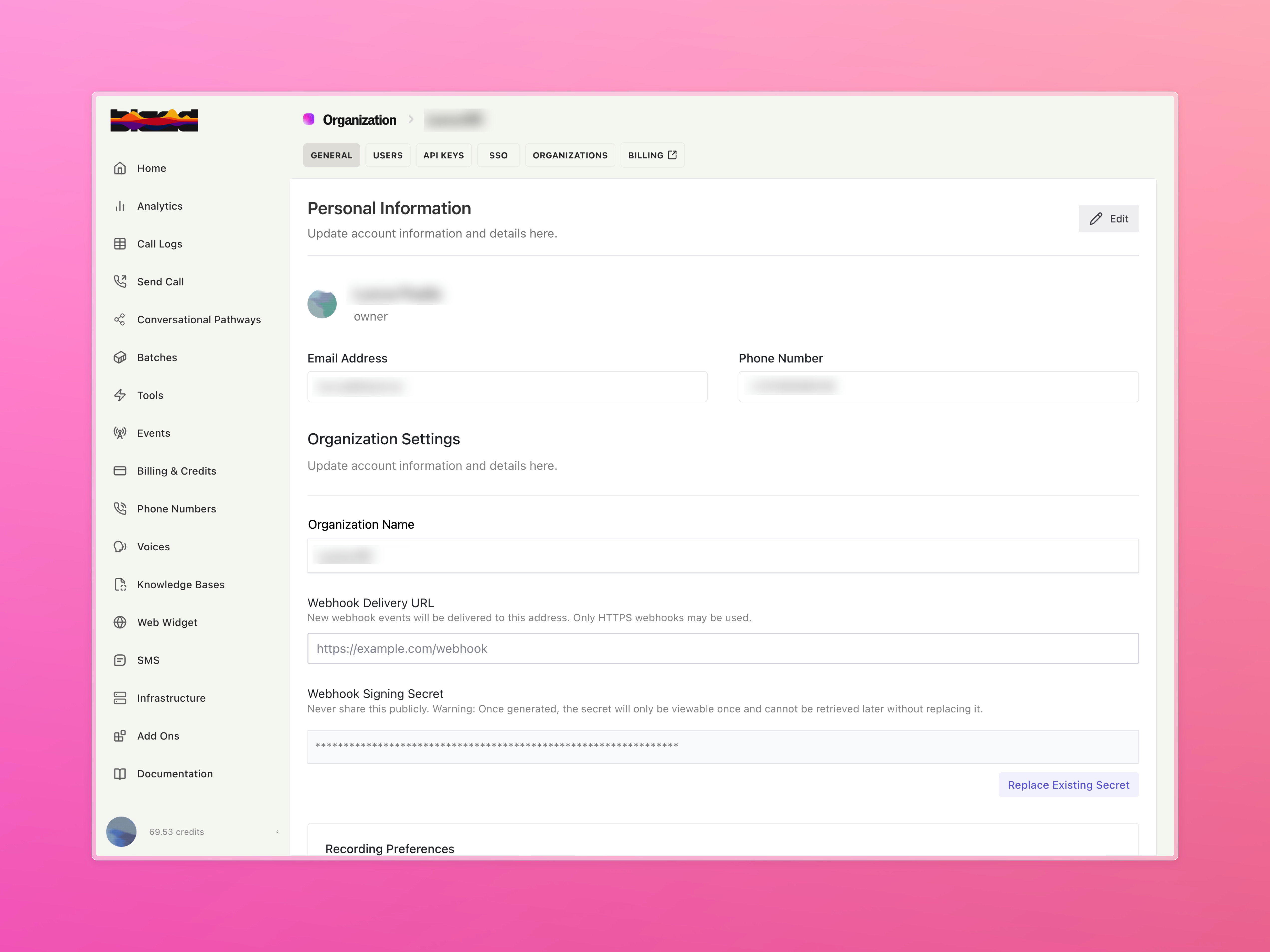Click the pencil icon on Edit button

tap(1096, 219)
